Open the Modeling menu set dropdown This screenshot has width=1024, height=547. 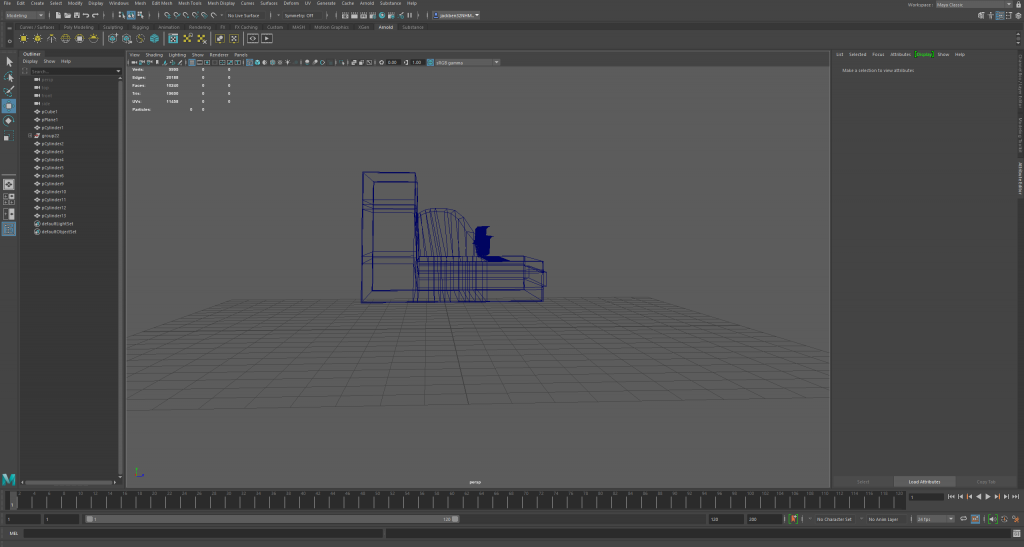25,16
